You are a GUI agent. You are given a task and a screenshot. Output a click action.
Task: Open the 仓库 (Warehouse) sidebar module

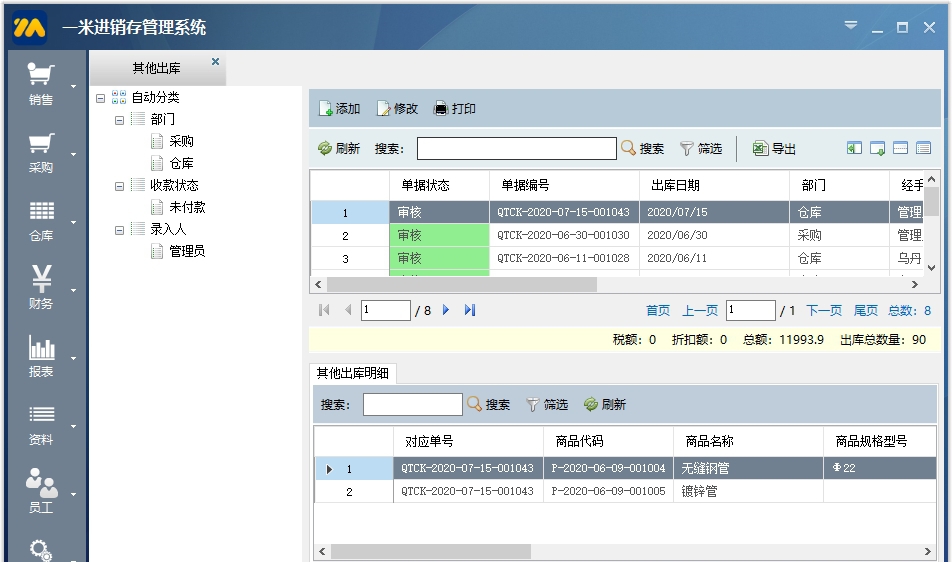click(x=41, y=220)
